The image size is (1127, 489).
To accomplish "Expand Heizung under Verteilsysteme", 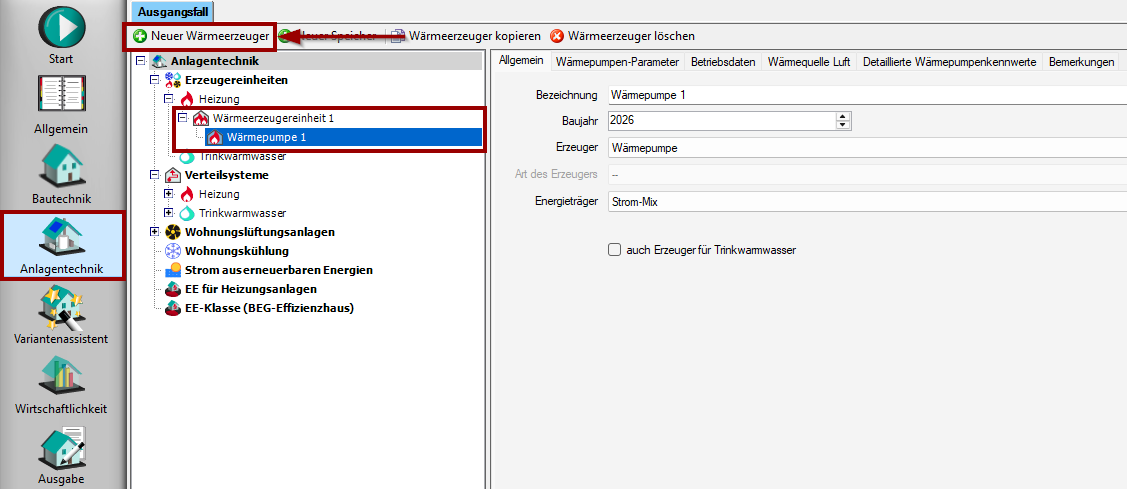I will 168,194.
